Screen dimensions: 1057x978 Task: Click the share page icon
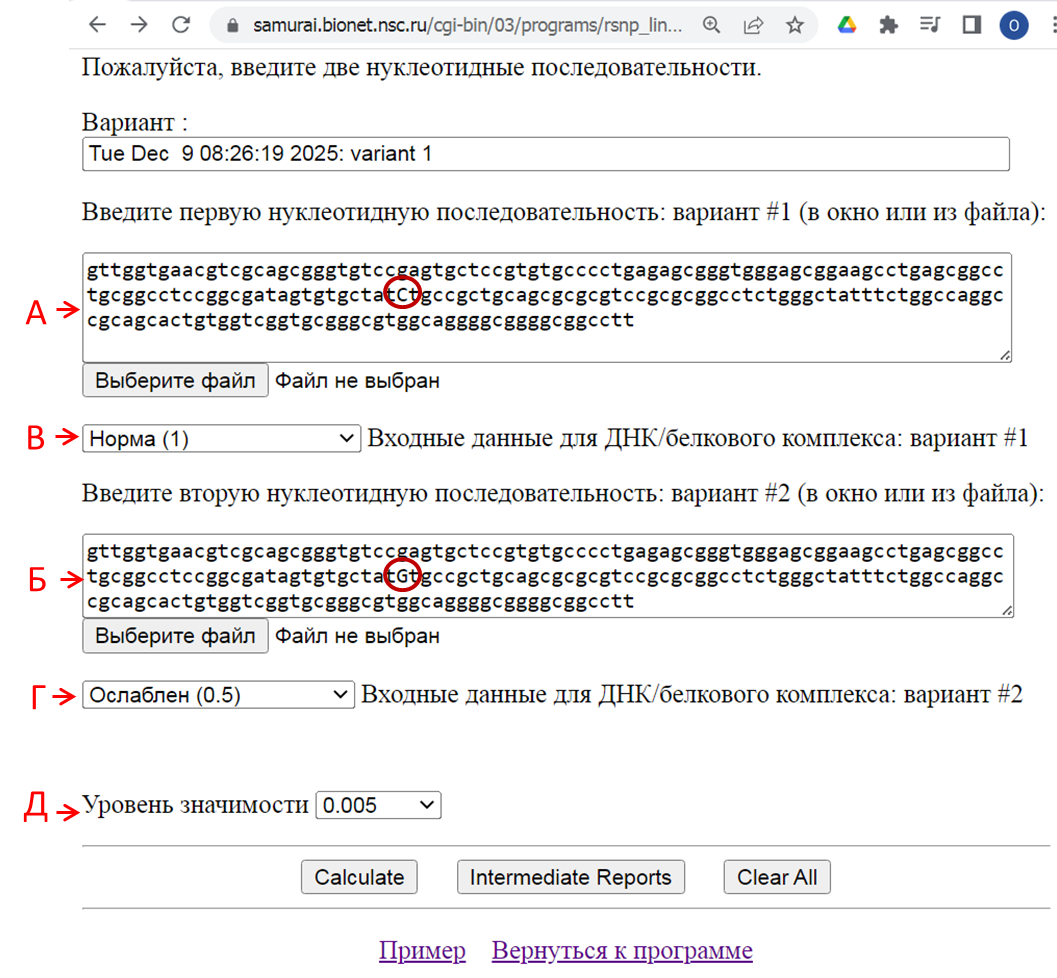pyautogui.click(x=753, y=26)
